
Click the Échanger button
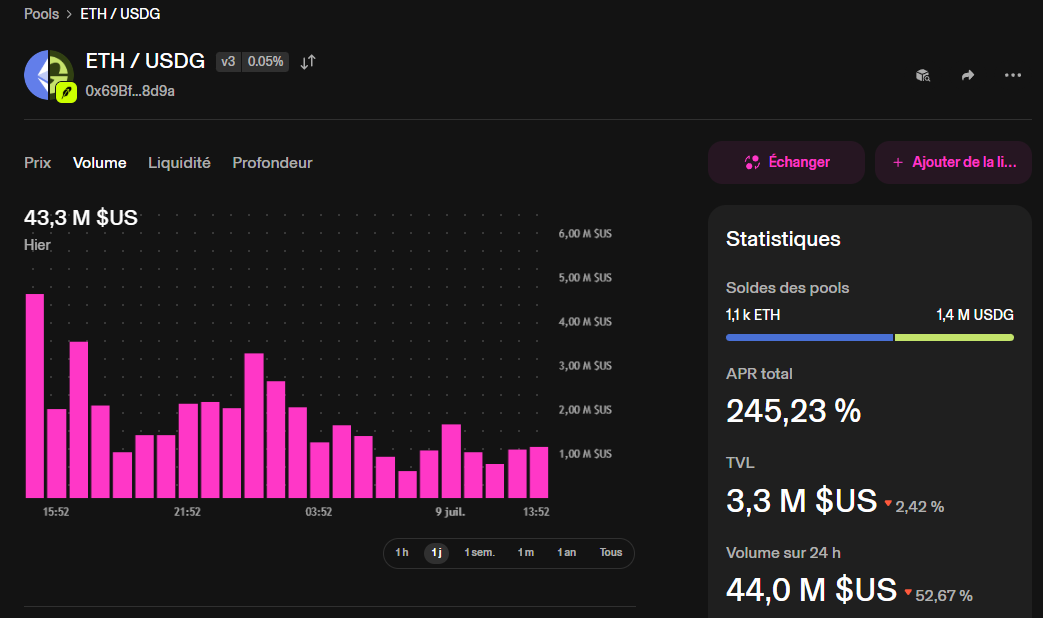pos(786,162)
